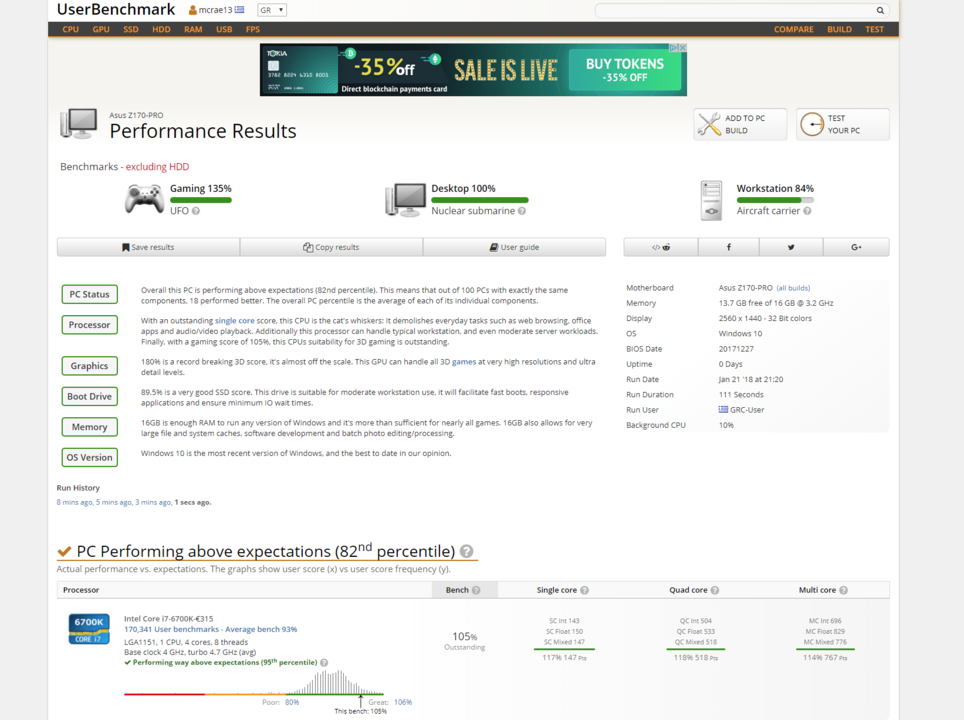
Task: Click the Memory section button
Action: [89, 427]
